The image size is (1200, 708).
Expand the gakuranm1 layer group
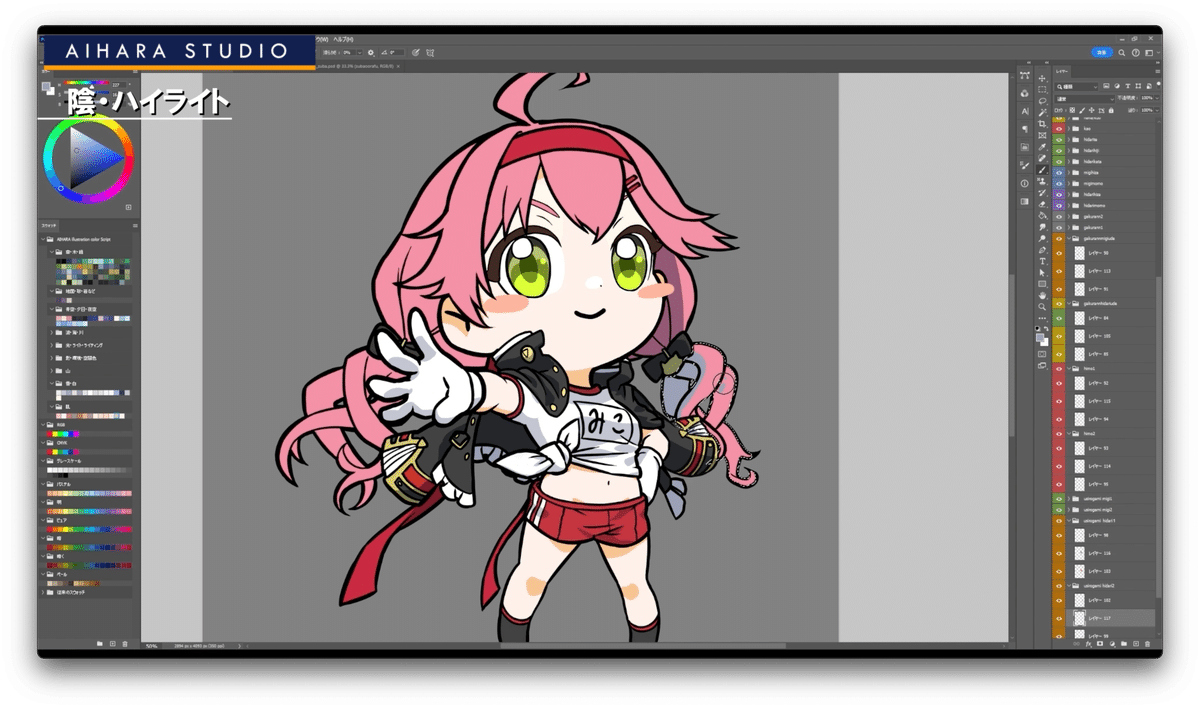point(1069,228)
